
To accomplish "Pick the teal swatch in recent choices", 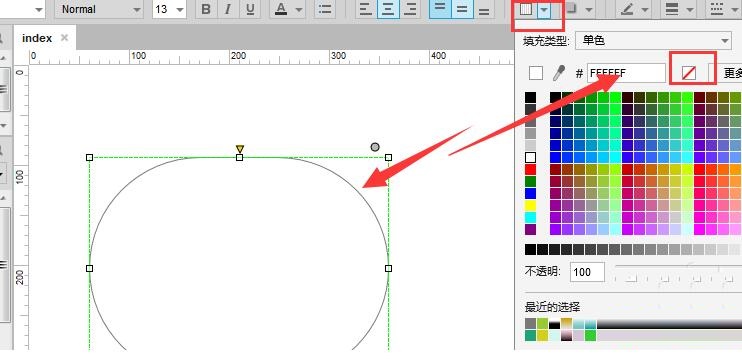I will [x=530, y=335].
